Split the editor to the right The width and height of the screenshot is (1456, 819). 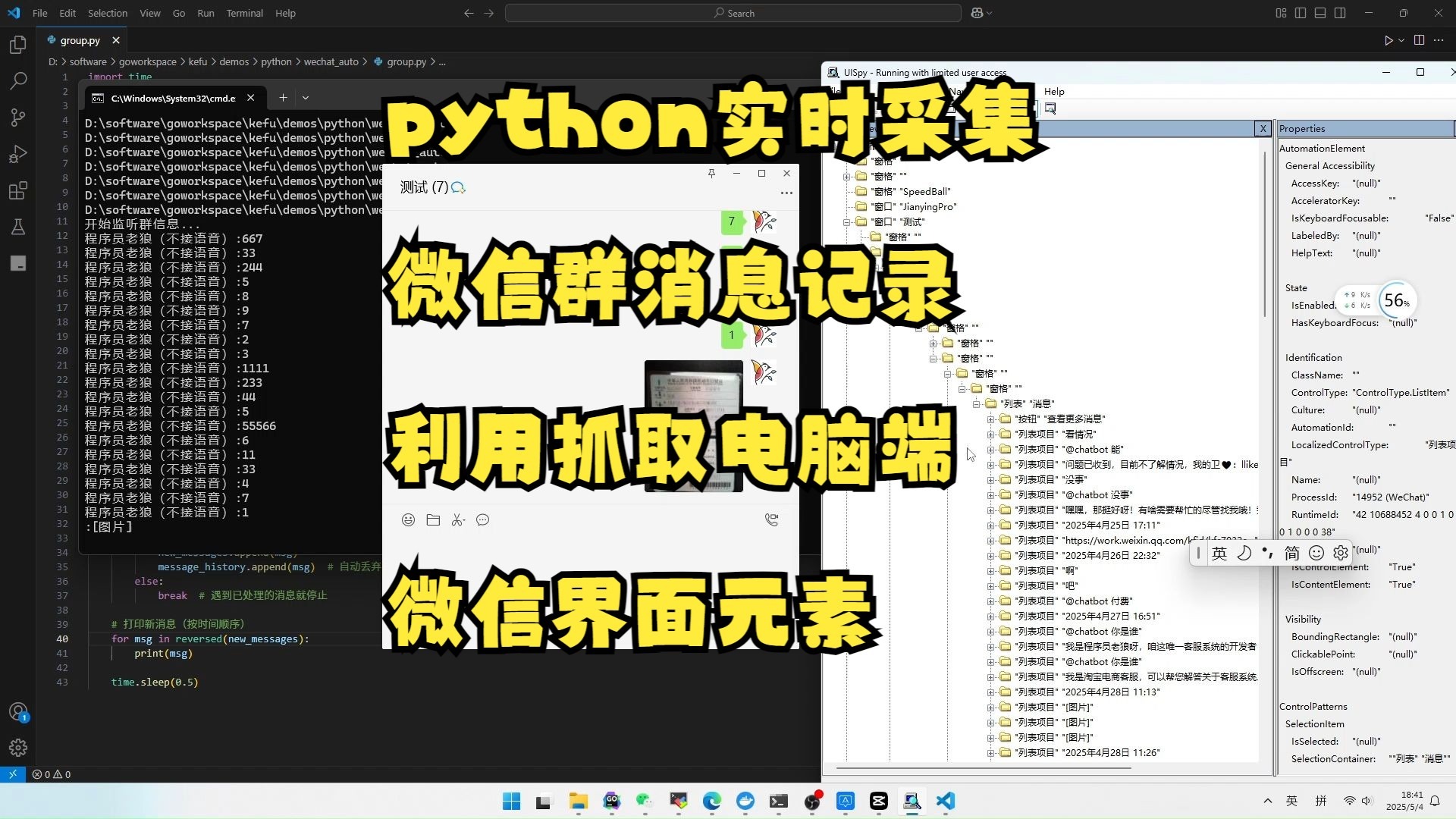point(1419,40)
